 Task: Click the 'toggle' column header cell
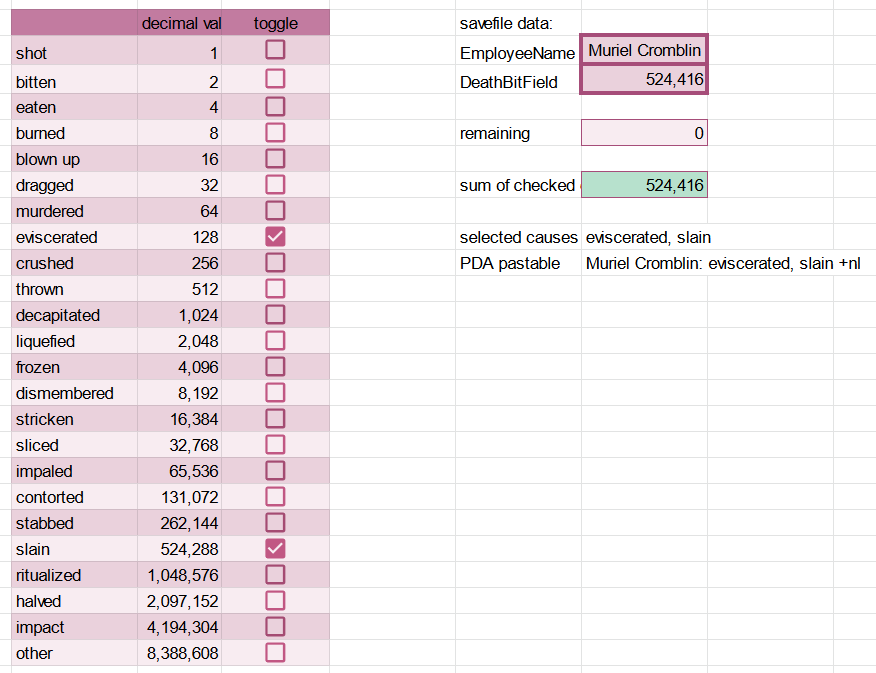(x=275, y=23)
